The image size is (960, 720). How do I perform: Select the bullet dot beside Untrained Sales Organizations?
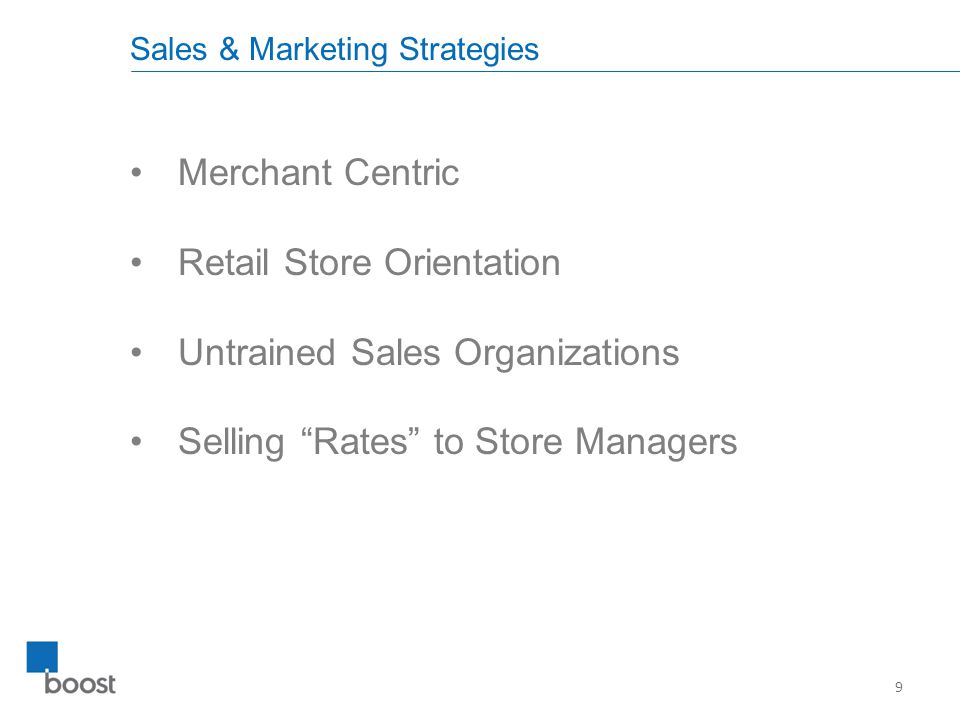click(x=136, y=353)
